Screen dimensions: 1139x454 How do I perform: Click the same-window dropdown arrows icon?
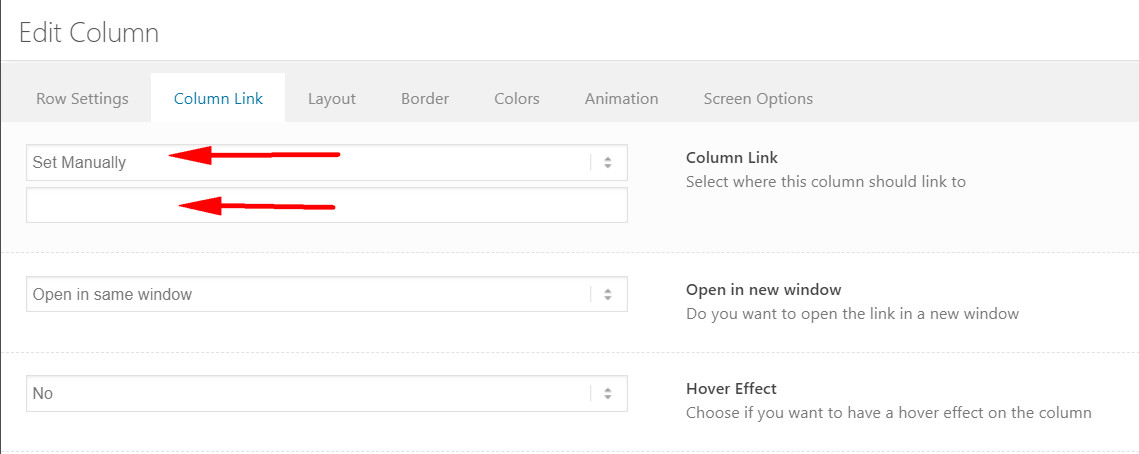(608, 294)
